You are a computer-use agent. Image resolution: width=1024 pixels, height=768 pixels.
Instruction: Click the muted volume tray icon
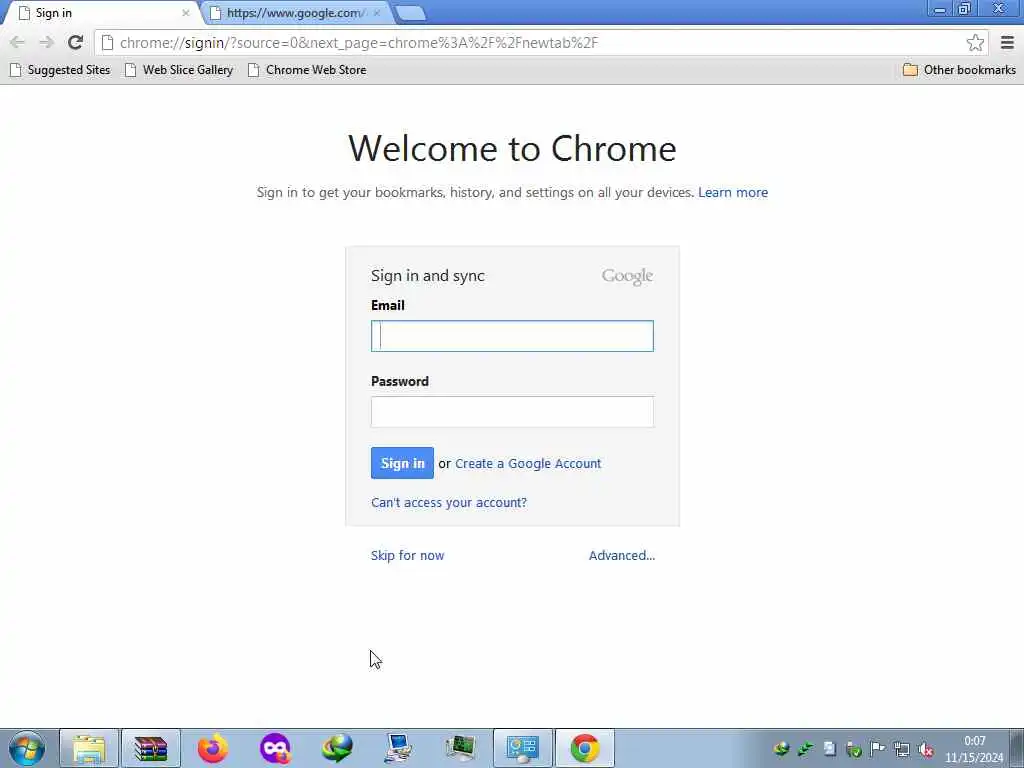[x=925, y=749]
